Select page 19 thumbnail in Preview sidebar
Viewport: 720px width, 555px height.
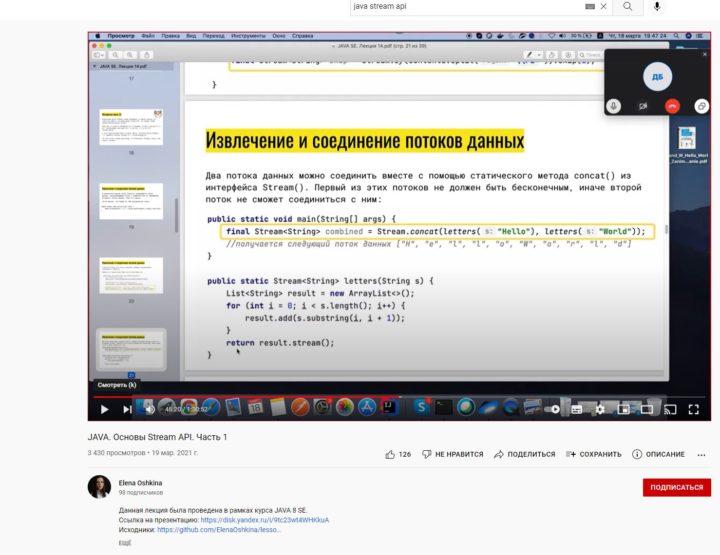[131, 201]
